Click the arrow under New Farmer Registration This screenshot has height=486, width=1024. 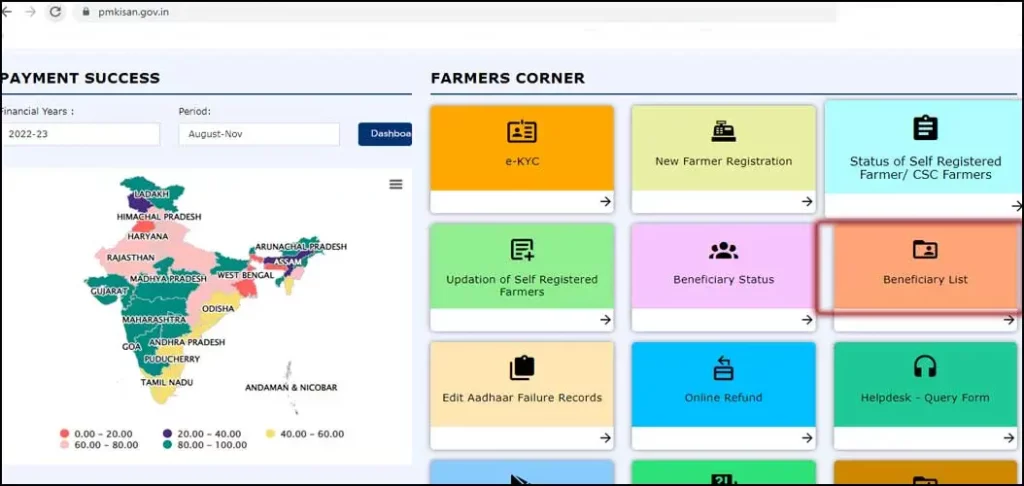(x=807, y=202)
